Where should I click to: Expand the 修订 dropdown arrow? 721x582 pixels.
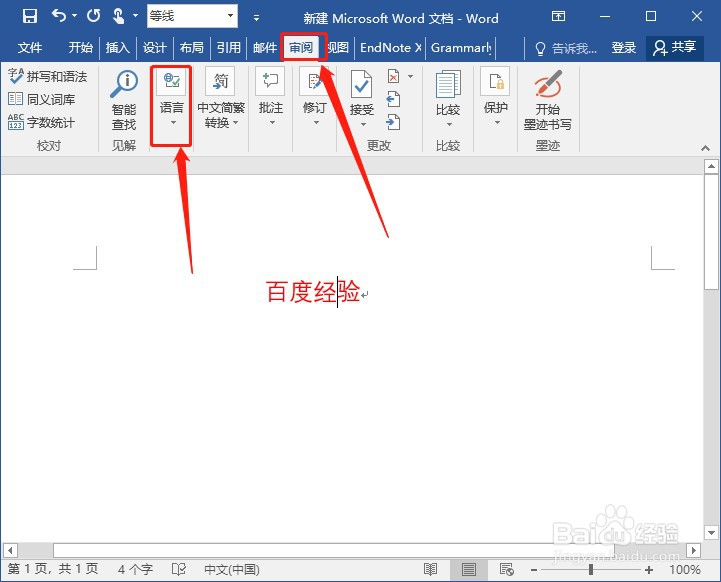(x=316, y=123)
